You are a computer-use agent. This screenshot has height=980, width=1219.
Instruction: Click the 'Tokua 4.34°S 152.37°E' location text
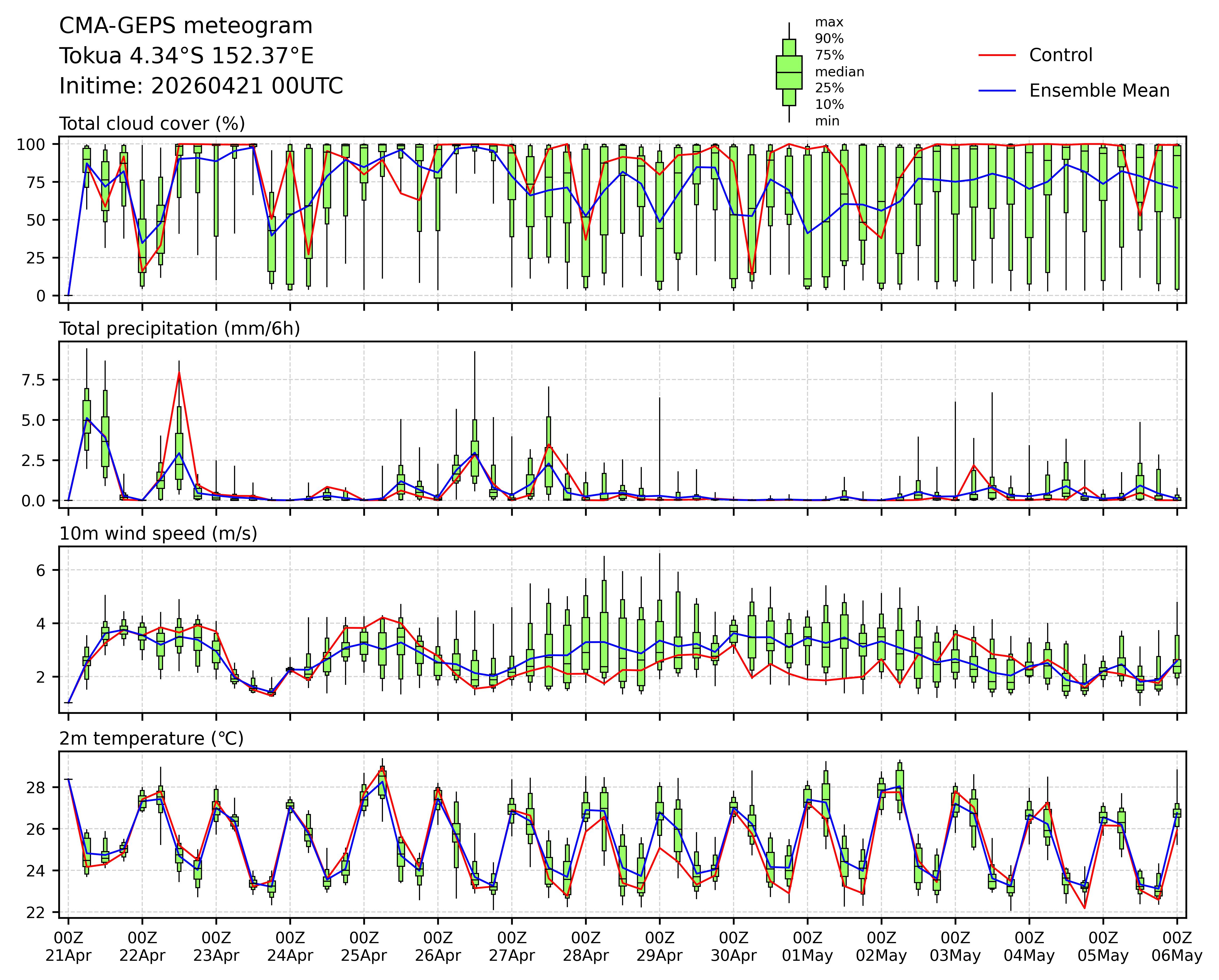(x=186, y=56)
